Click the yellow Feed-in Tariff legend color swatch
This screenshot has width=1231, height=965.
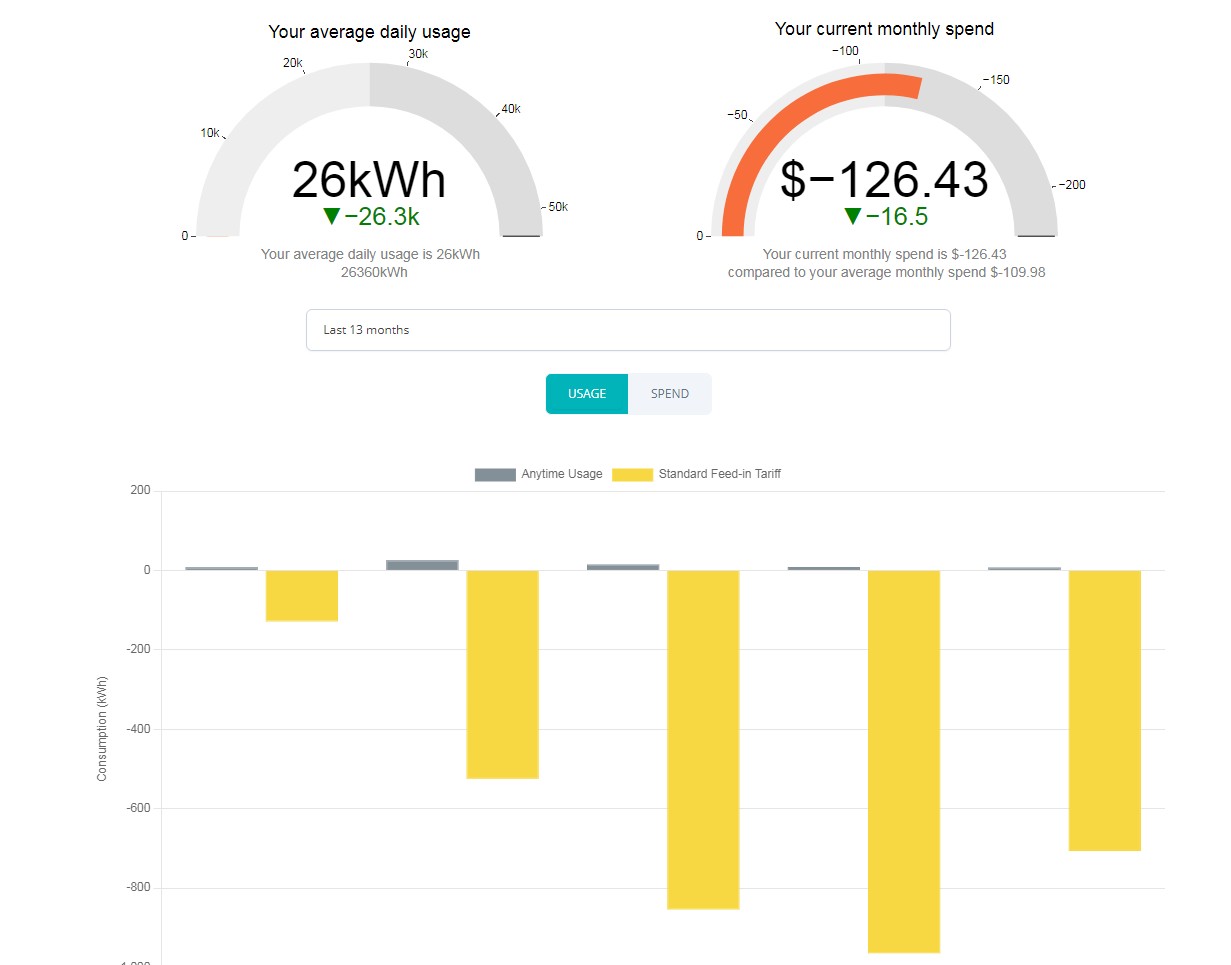[632, 474]
